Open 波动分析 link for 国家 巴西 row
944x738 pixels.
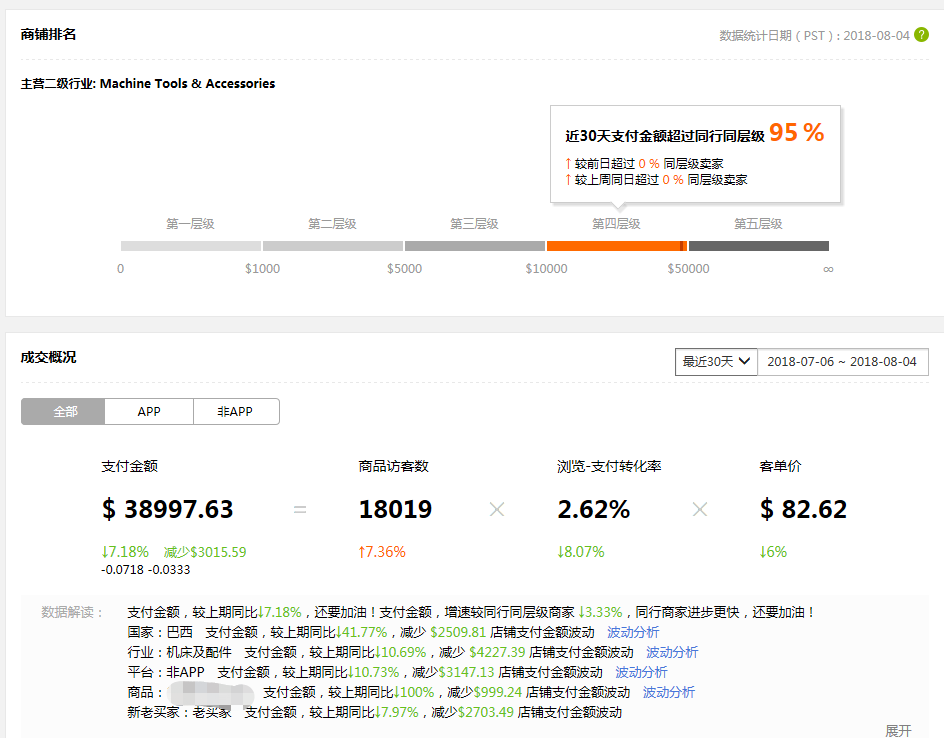[633, 632]
